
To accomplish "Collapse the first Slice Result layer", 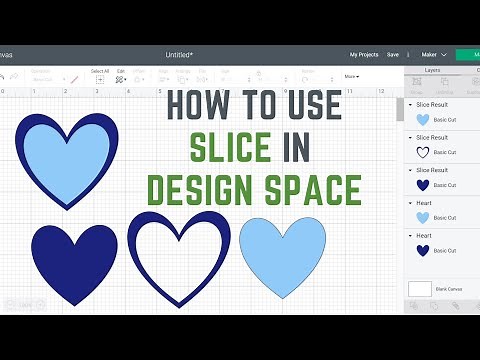I will (x=410, y=105).
